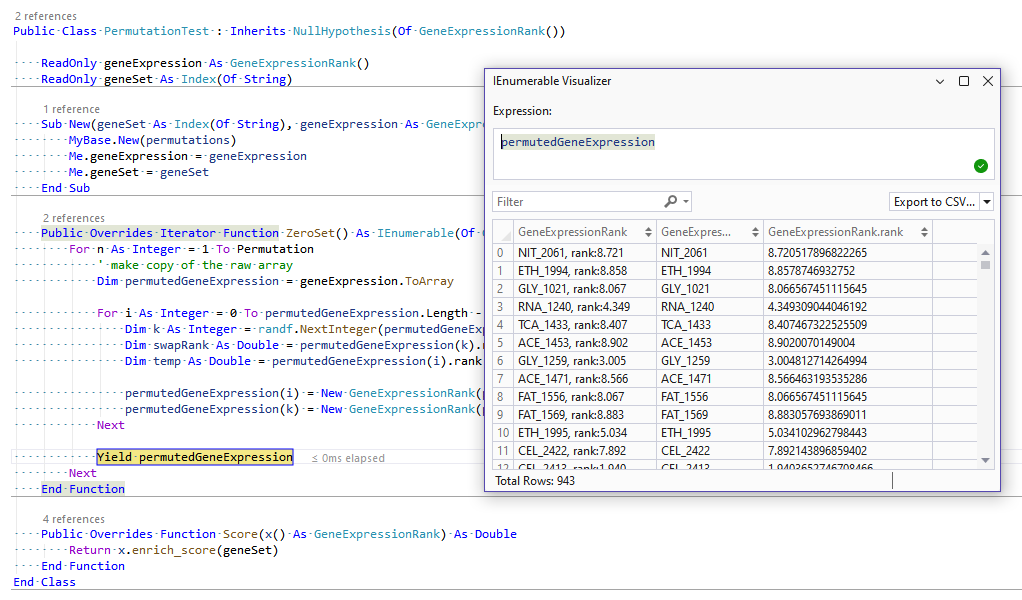This screenshot has height=600, width=1022.
Task: Expand the Export to CSV dropdown arrow
Action: [987, 202]
